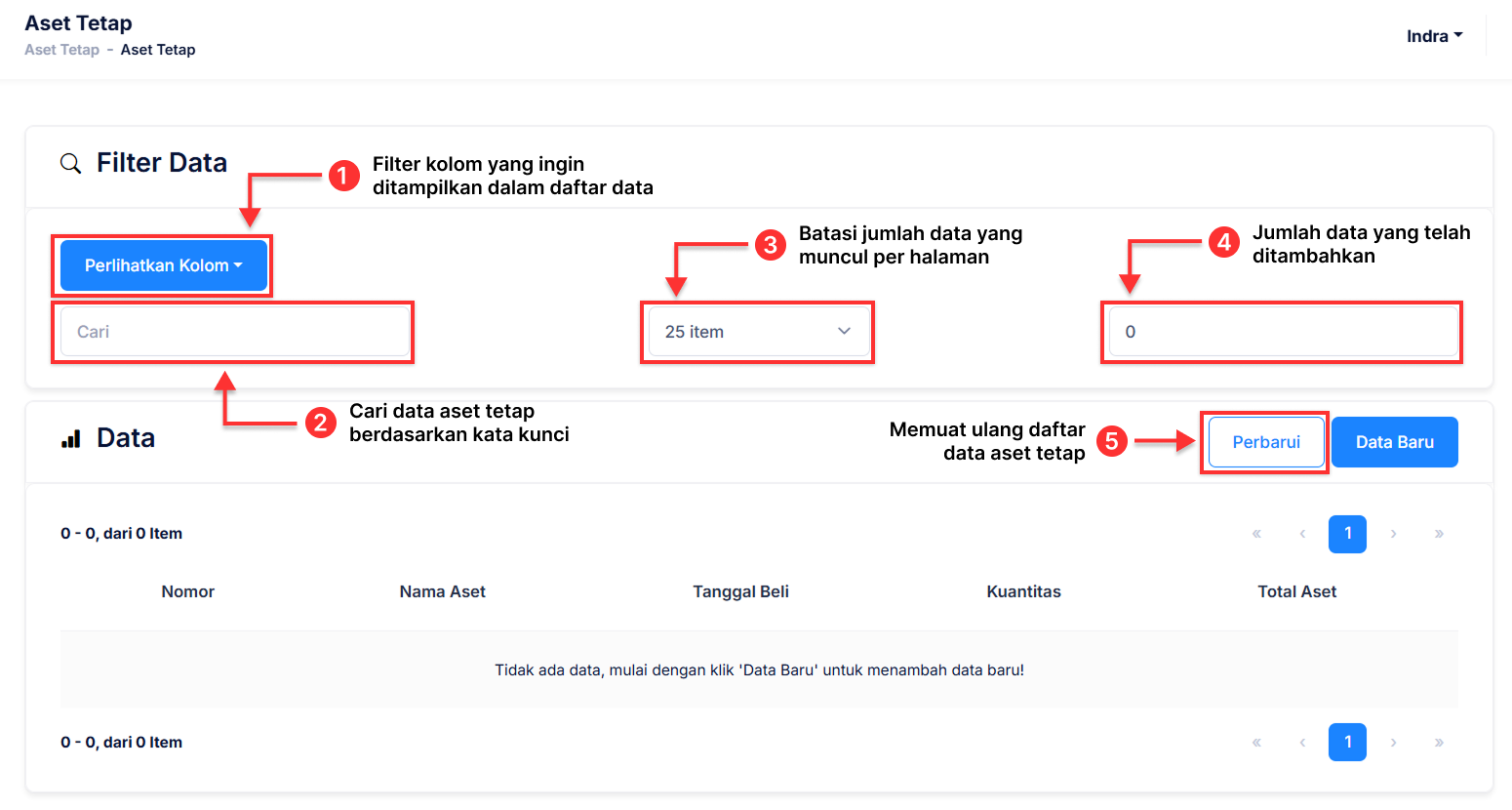The width and height of the screenshot is (1512, 810).
Task: Go to next page in top pagination
Action: (x=1393, y=534)
